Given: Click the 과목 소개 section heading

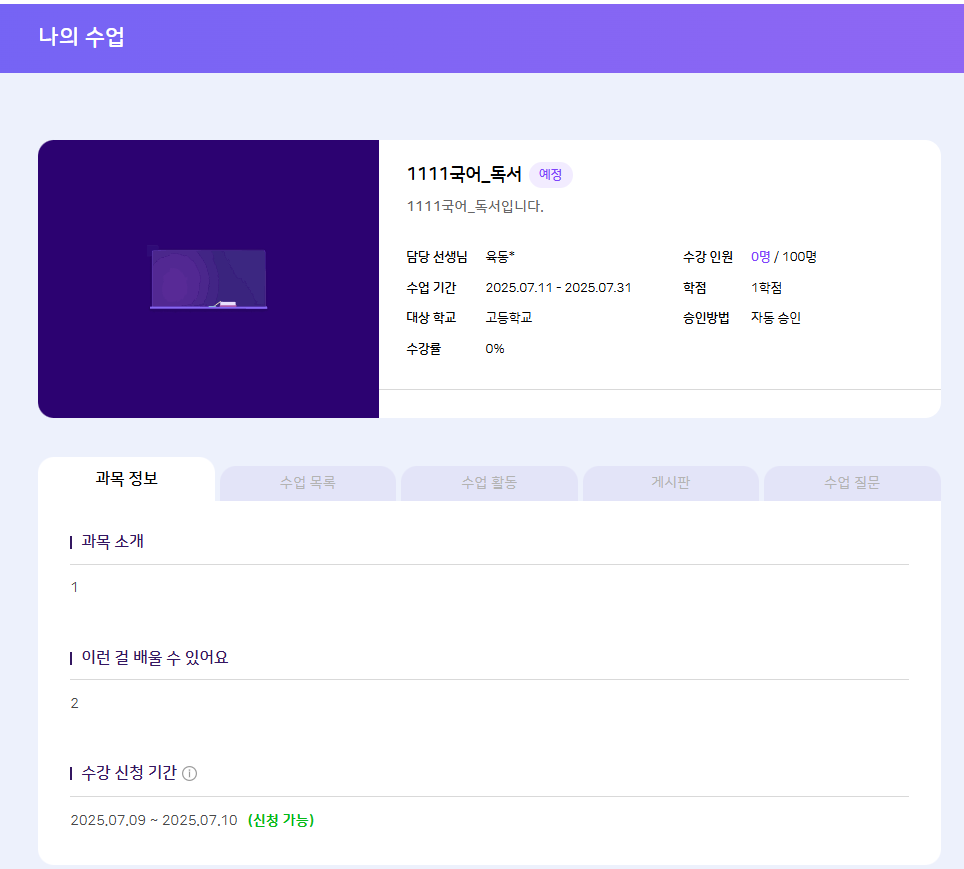Looking at the screenshot, I should coord(112,542).
